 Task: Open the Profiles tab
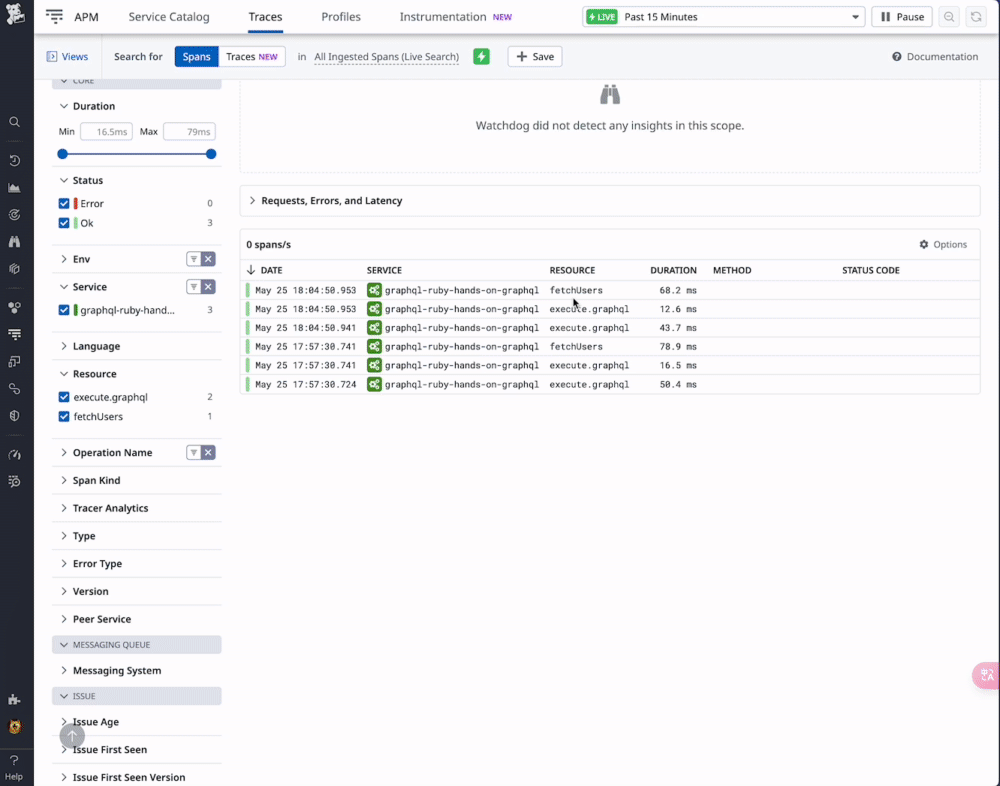341,17
